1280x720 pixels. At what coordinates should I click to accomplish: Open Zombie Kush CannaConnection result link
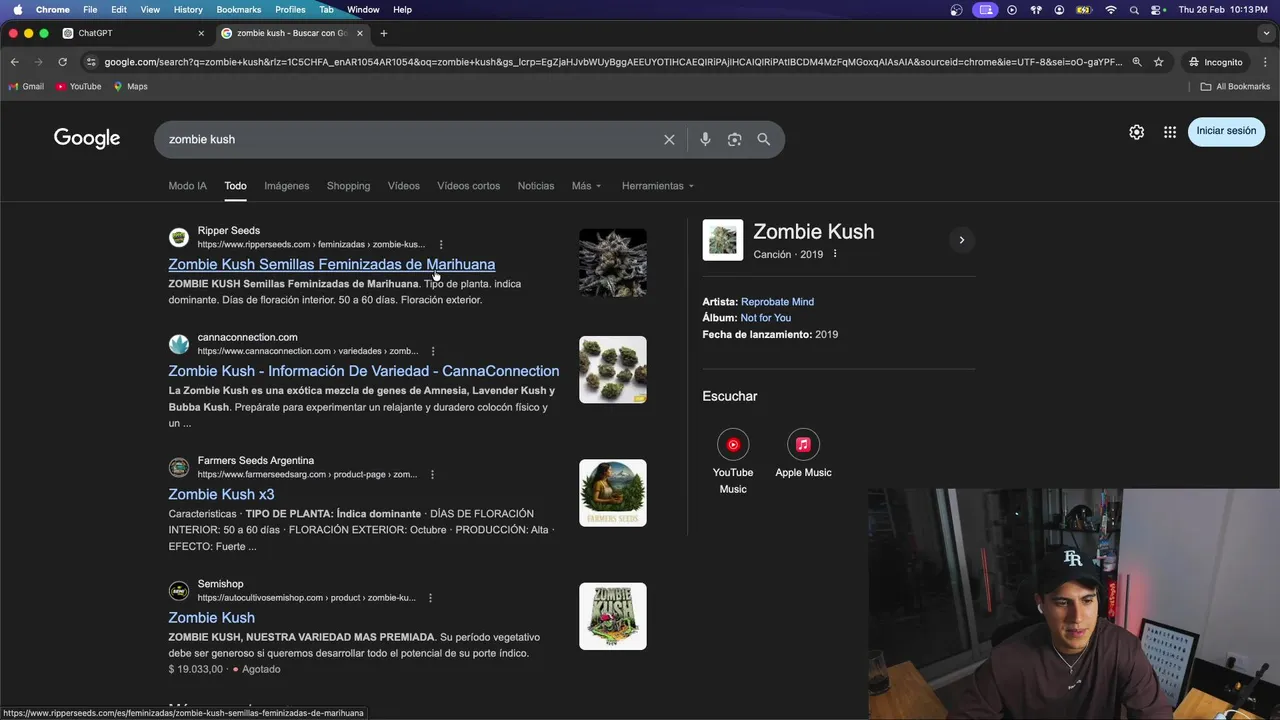(364, 371)
